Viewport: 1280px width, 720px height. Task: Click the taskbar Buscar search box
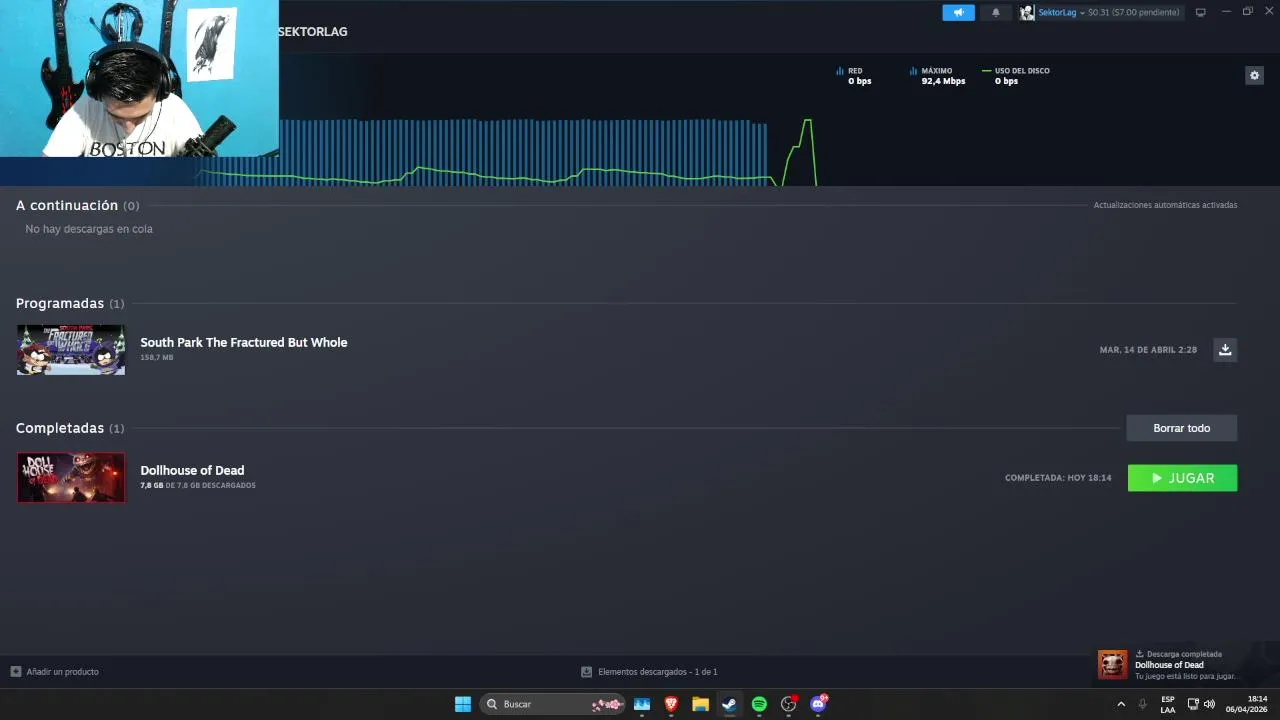coord(553,704)
